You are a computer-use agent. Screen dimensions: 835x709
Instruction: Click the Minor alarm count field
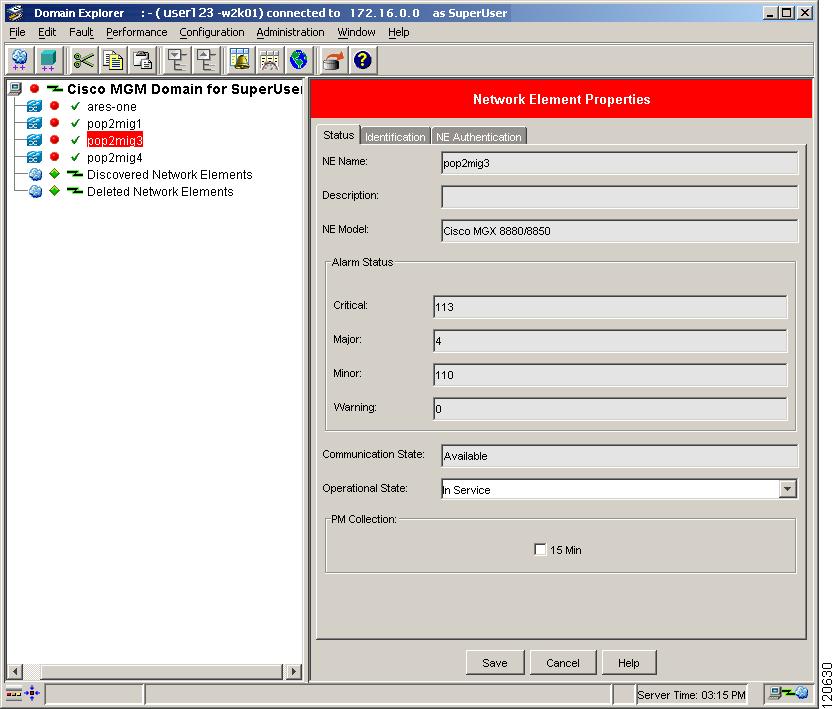pyautogui.click(x=610, y=375)
